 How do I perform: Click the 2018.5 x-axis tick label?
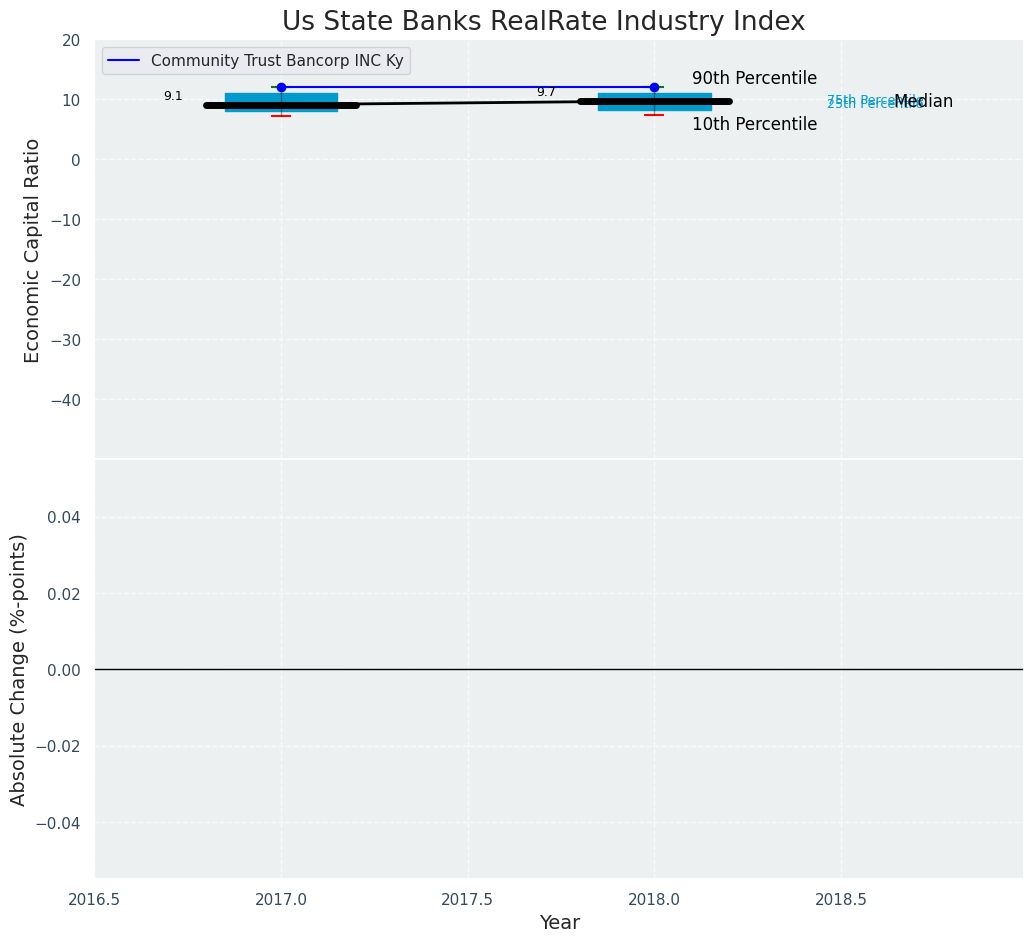841,898
